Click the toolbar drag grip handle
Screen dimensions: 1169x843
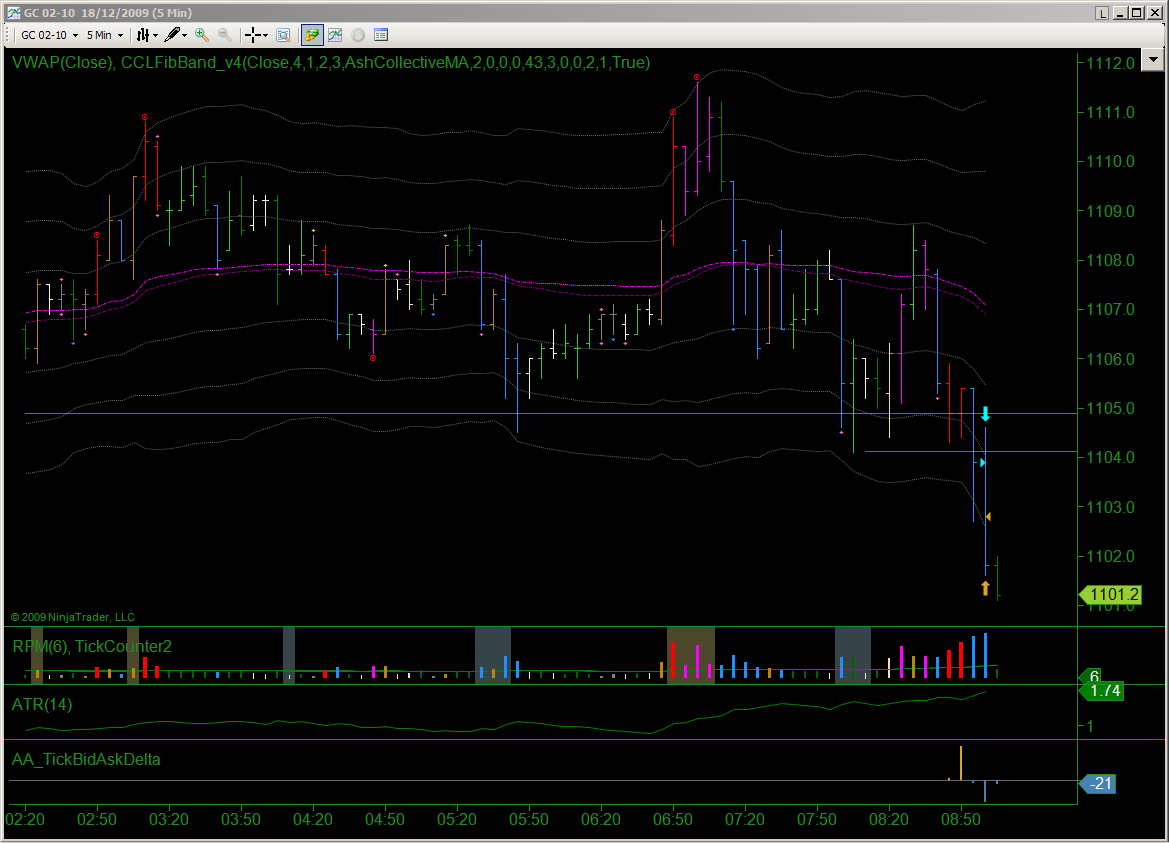coord(9,35)
